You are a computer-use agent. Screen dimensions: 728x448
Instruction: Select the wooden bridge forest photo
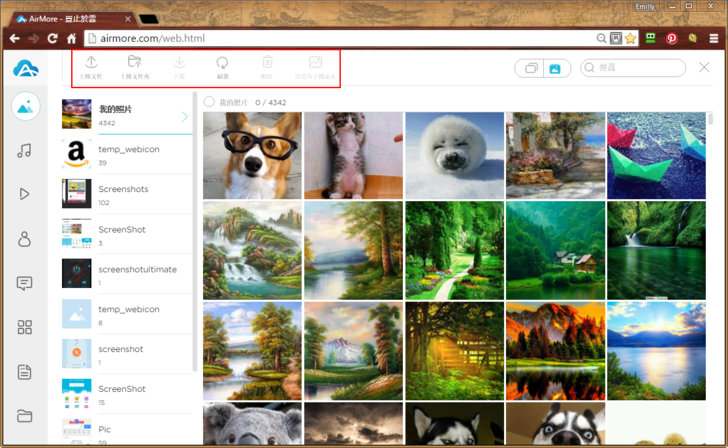455,351
